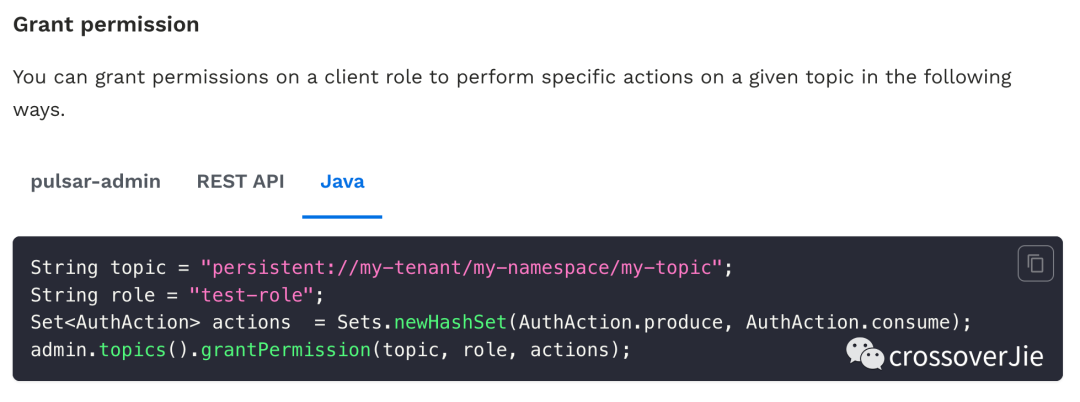Viewport: 1080px width, 402px height.
Task: Click the WeChat logo in the watermark
Action: tap(865, 354)
